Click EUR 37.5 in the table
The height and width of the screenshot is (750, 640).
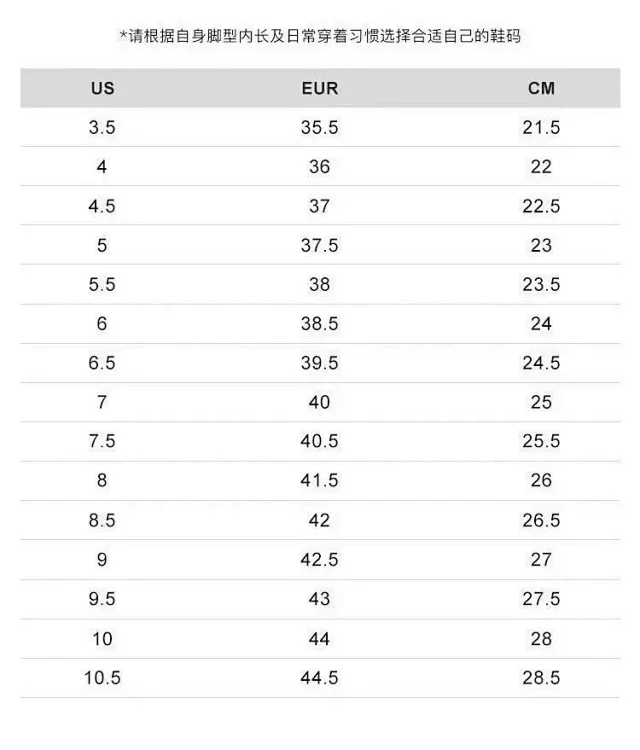tap(319, 245)
